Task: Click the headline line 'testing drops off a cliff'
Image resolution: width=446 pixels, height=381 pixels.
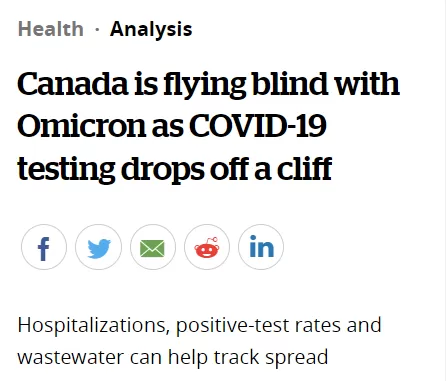Action: tap(175, 169)
